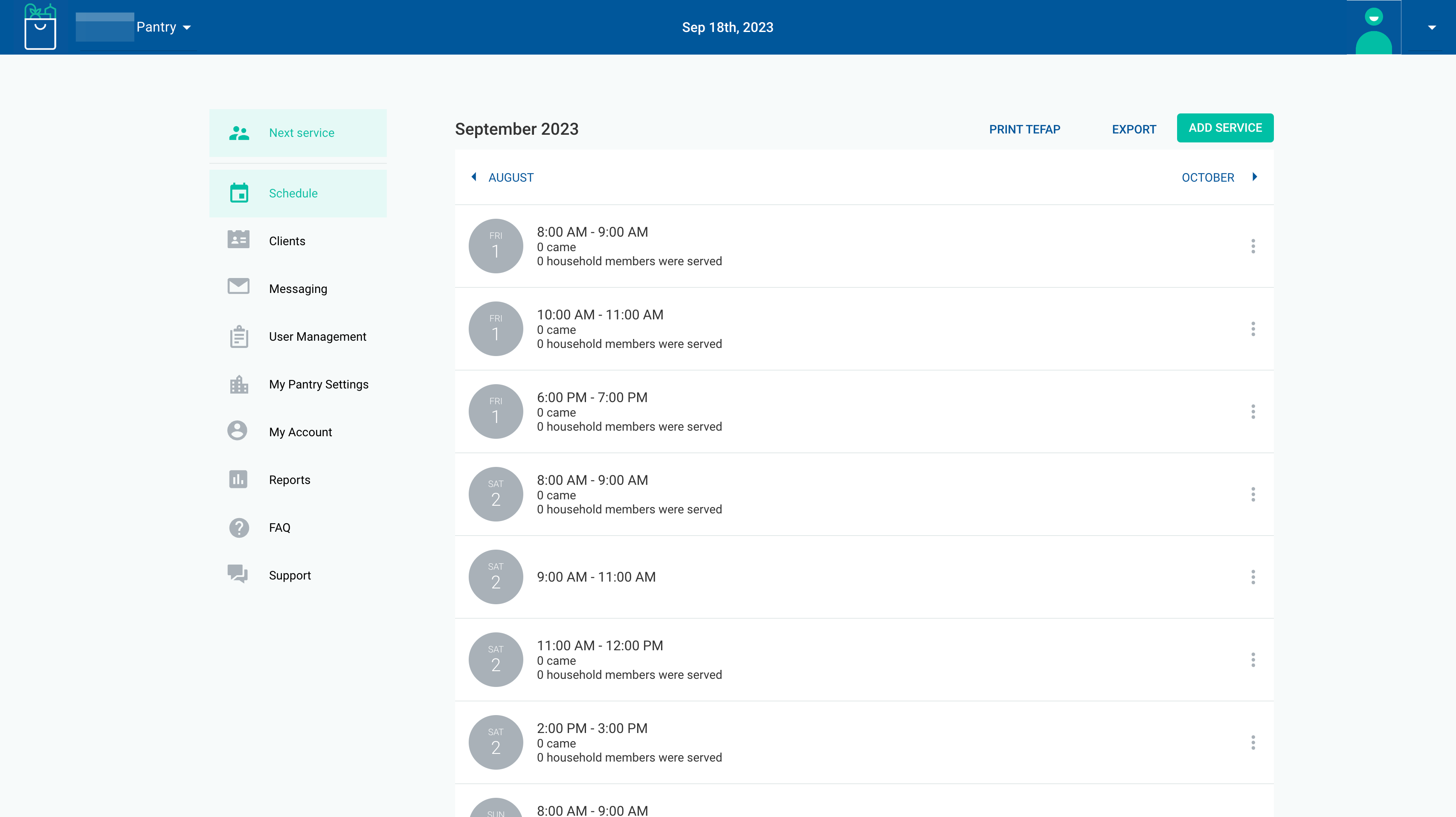Screen dimensions: 1456x817
Task: Open User Management in the sidebar
Action: [298, 337]
